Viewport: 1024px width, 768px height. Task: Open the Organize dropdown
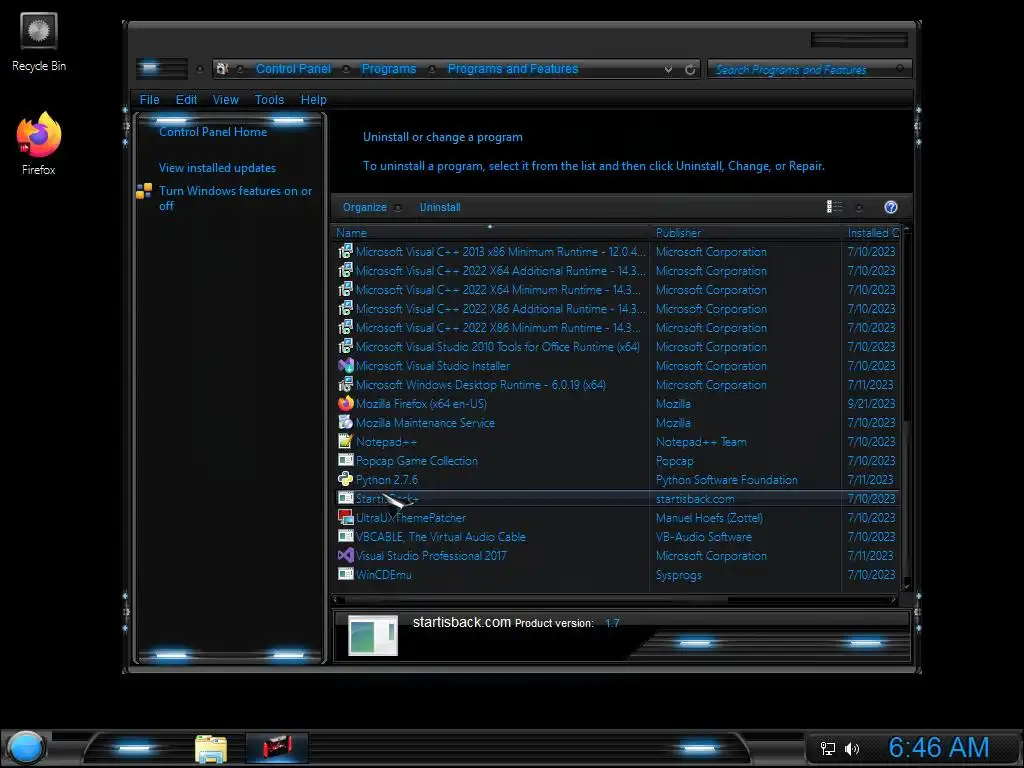point(371,207)
